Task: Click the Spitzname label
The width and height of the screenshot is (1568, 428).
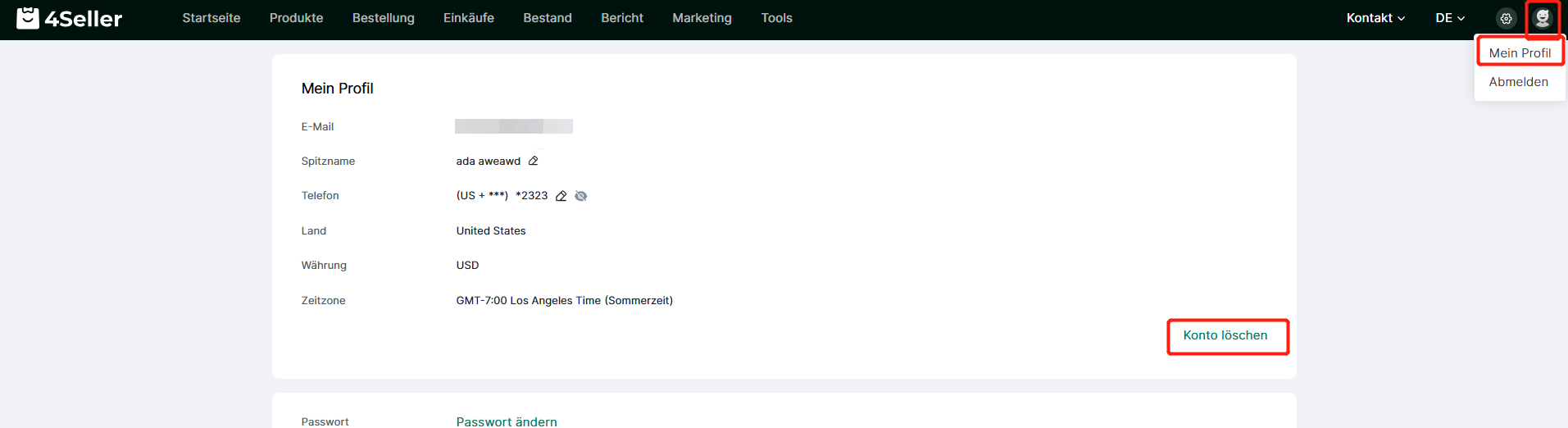Action: [328, 162]
